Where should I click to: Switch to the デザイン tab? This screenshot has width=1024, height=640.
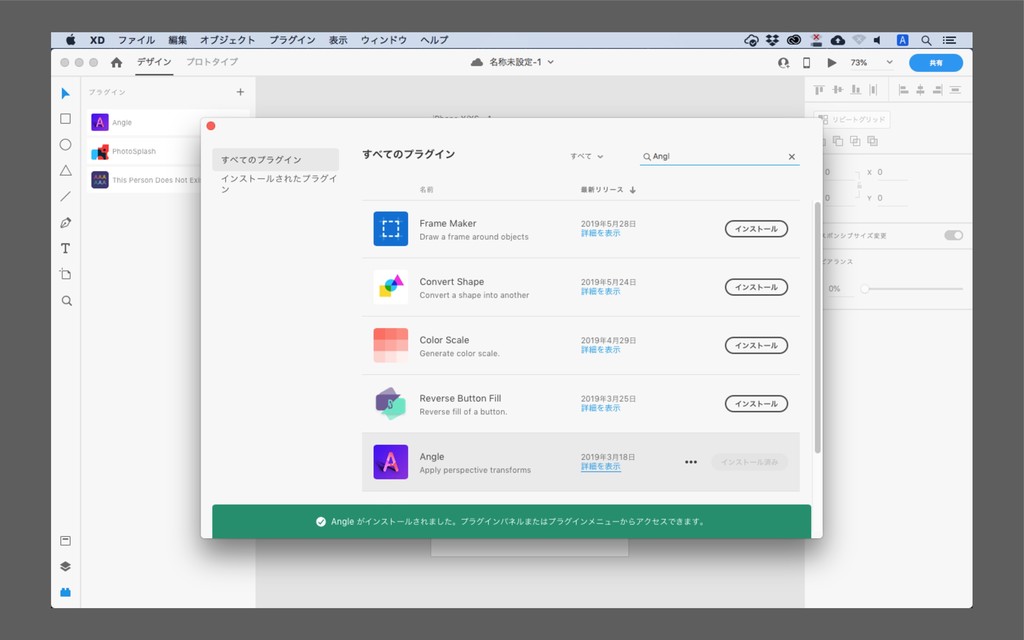pyautogui.click(x=154, y=62)
